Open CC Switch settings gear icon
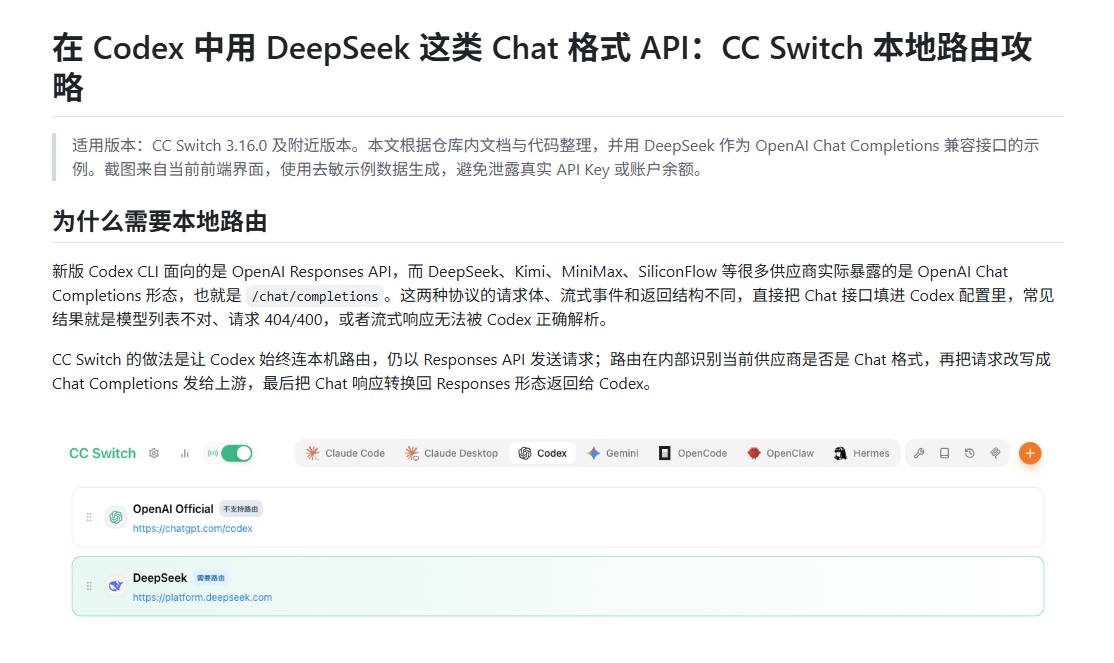This screenshot has width=1114, height=663. (153, 453)
